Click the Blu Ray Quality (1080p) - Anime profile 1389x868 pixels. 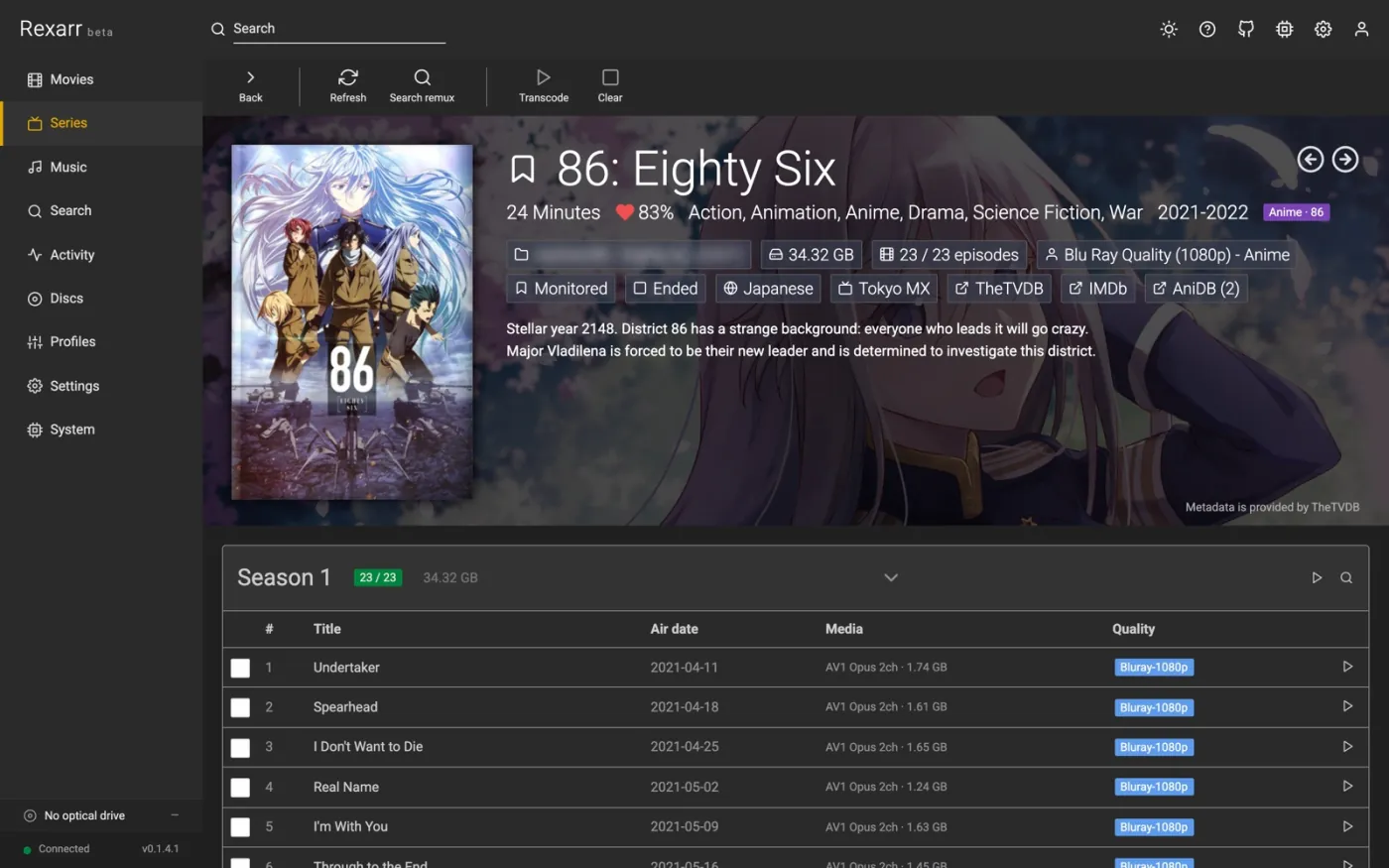(x=1167, y=255)
